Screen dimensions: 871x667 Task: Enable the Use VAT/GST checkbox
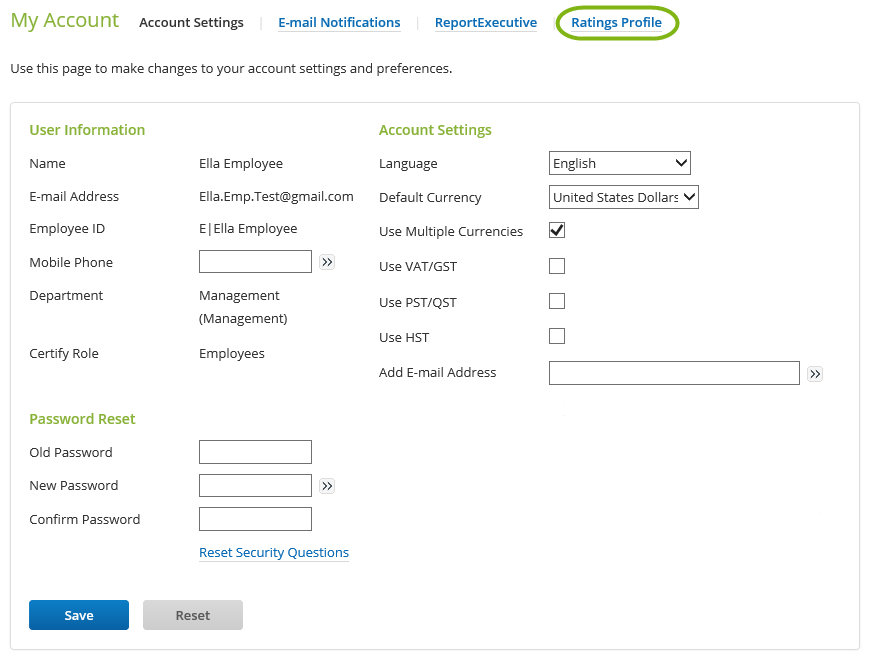click(x=557, y=266)
